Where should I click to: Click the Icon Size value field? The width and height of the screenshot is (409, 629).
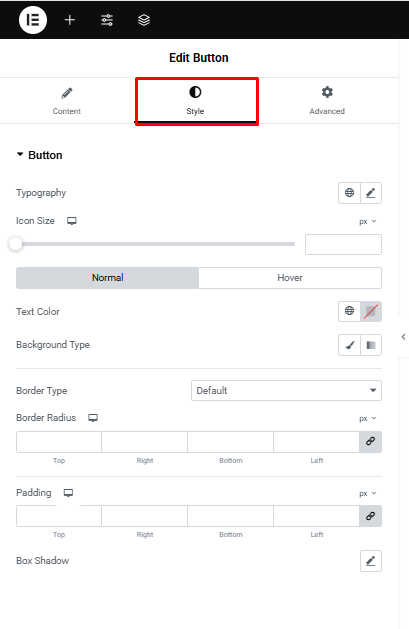343,244
